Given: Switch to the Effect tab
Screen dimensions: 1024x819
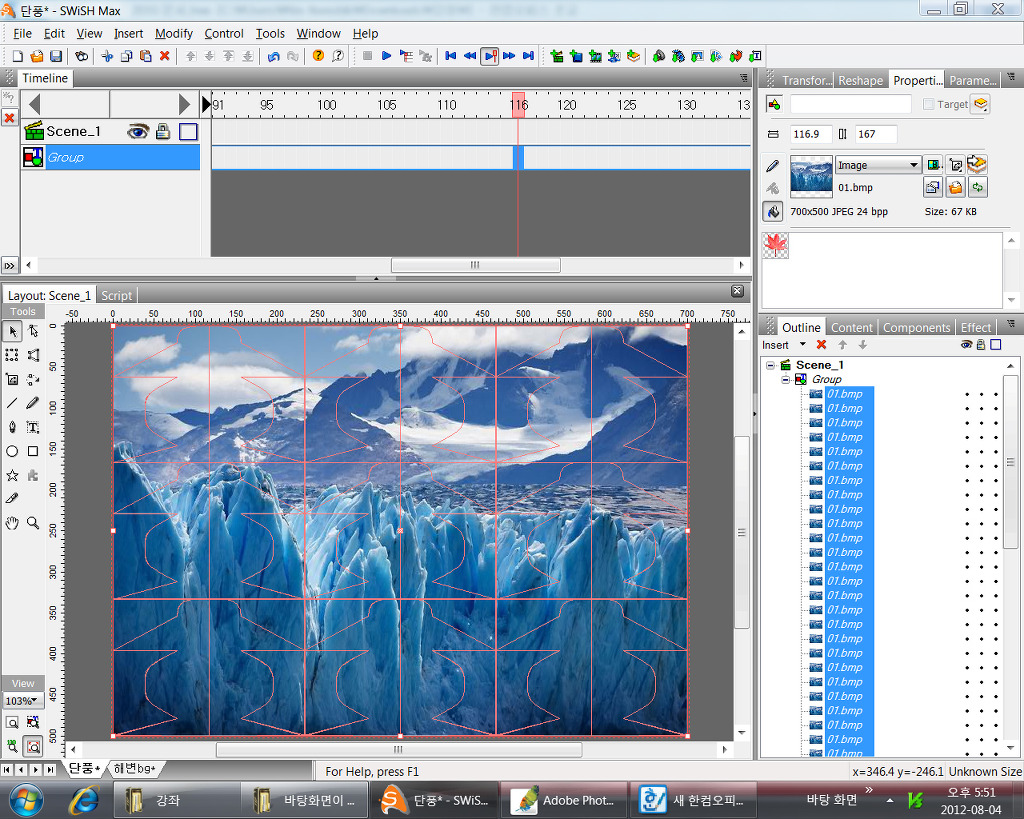Looking at the screenshot, I should (976, 327).
